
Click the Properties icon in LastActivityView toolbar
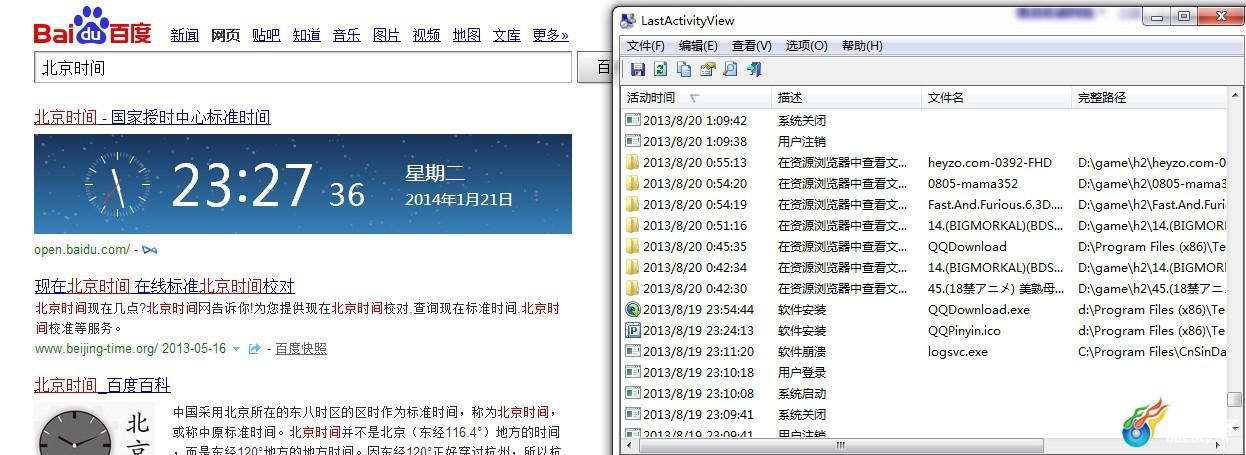[707, 69]
